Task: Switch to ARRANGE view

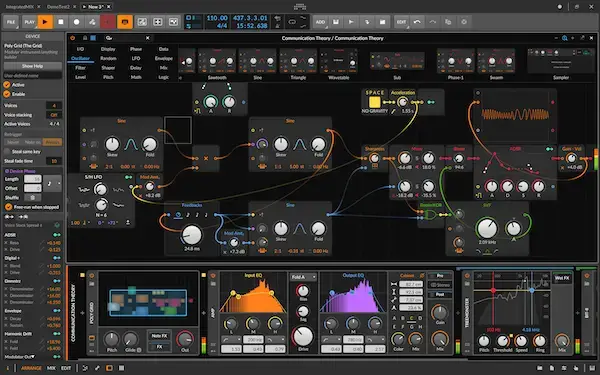Action: 31,368
